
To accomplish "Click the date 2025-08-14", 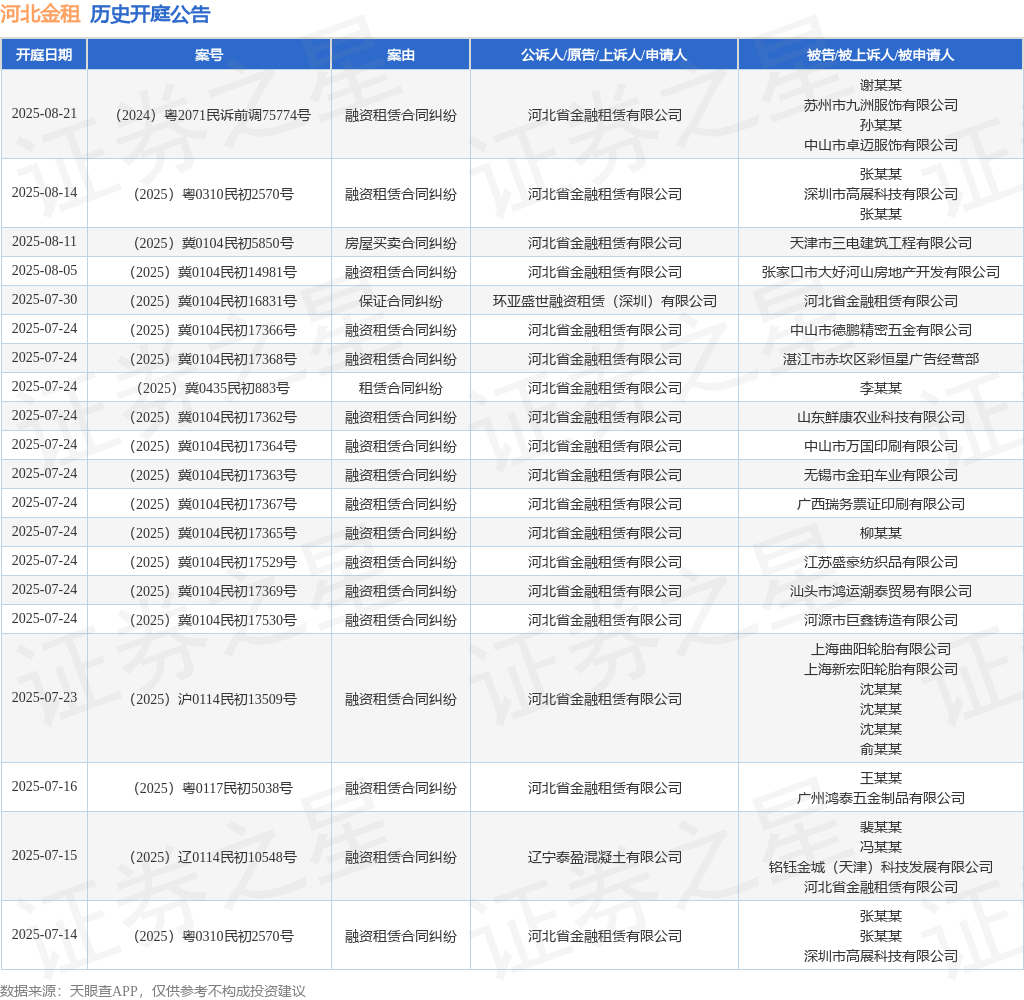I will (x=44, y=193).
